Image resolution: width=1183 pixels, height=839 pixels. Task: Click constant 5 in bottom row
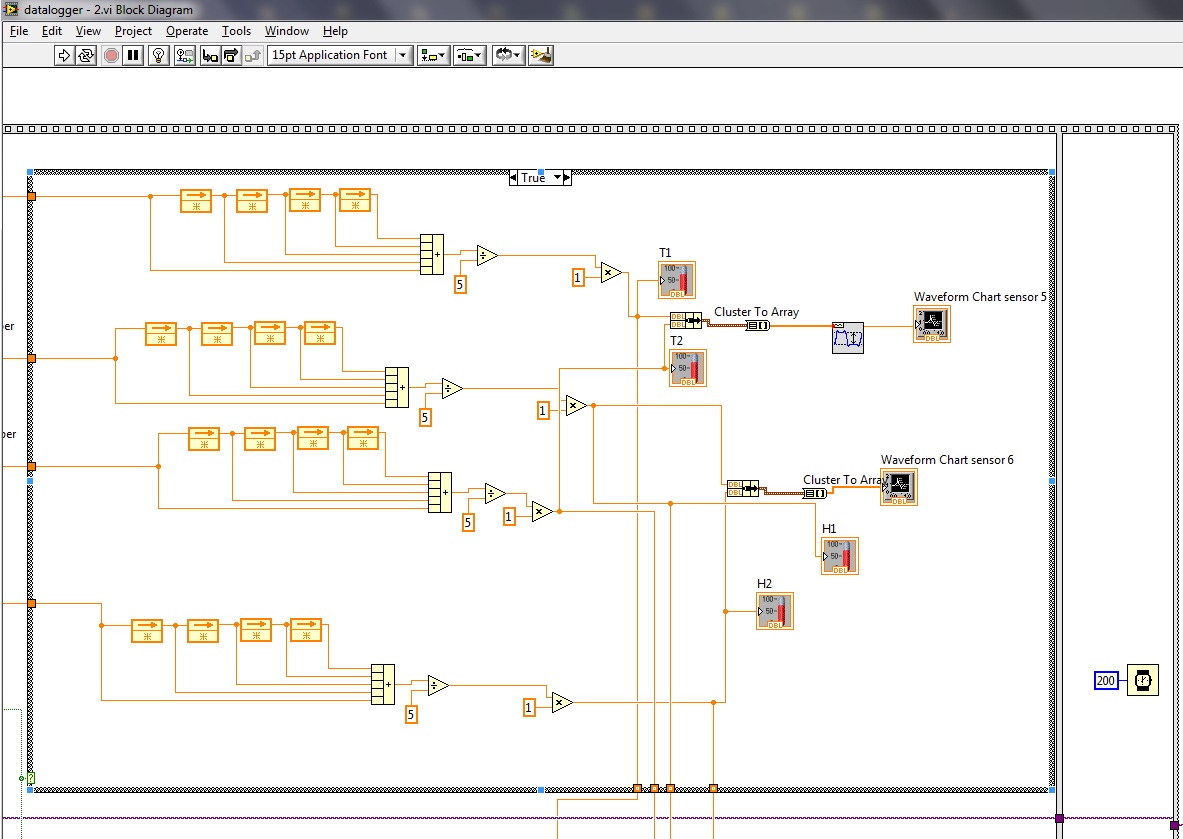(411, 715)
